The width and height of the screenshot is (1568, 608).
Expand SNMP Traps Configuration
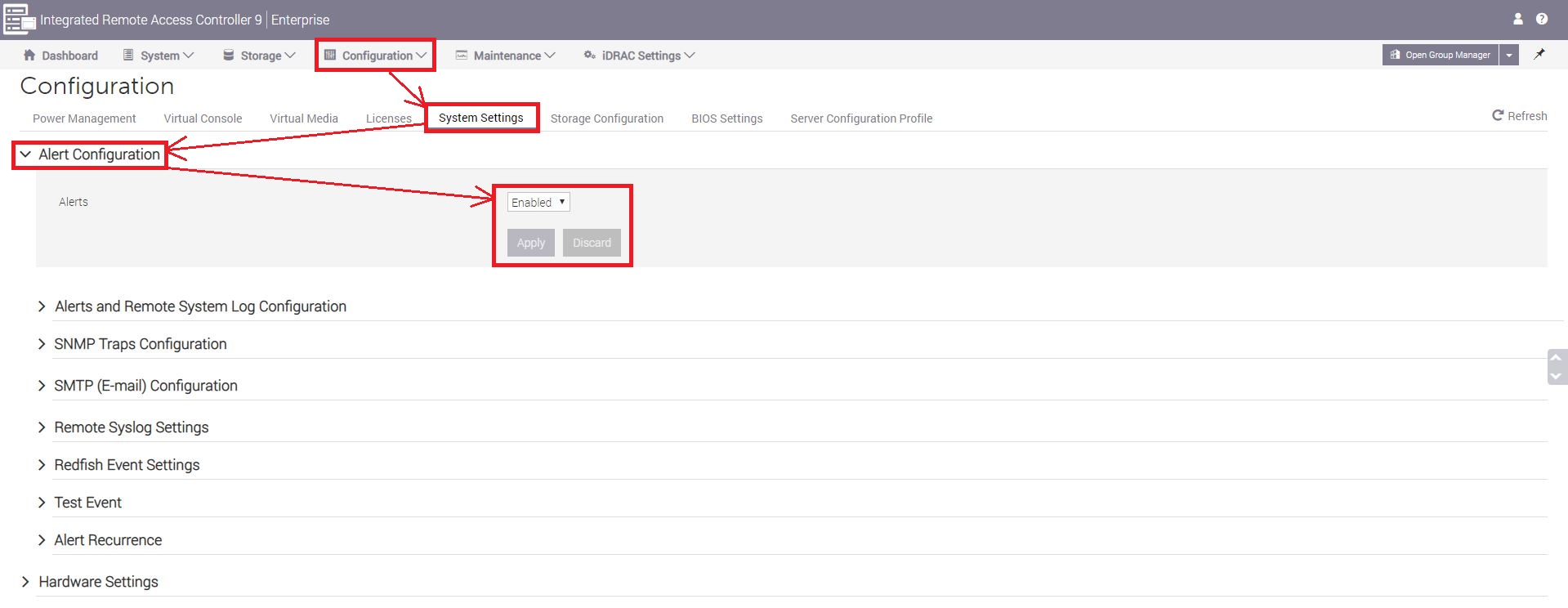(132, 344)
